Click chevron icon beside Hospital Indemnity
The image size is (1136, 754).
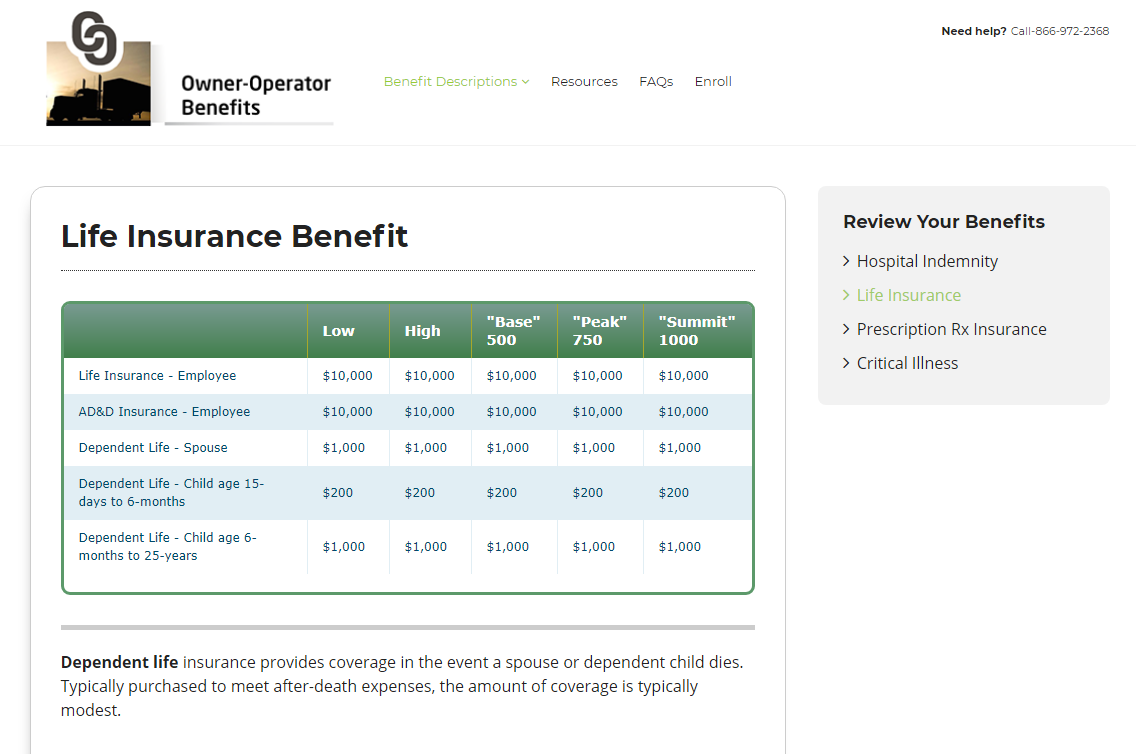coord(847,262)
